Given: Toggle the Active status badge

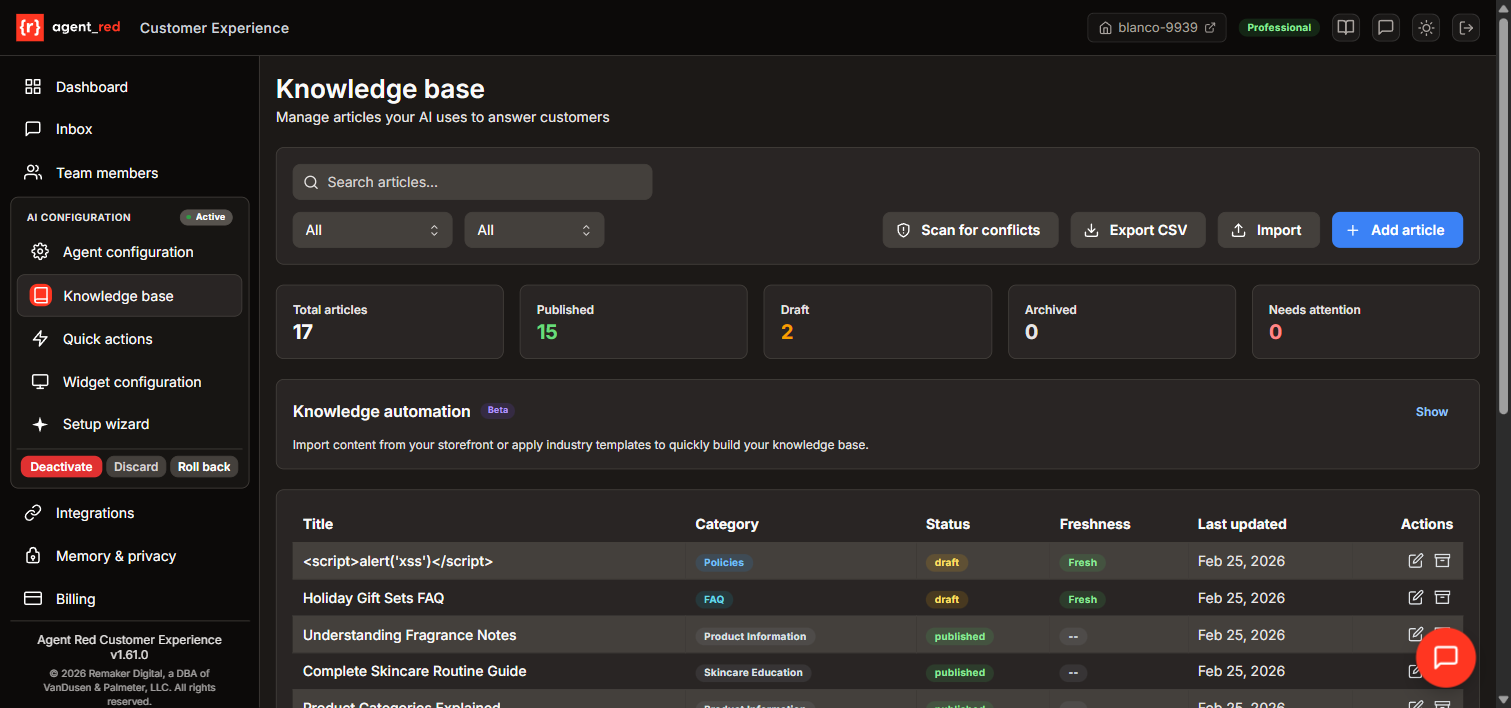Looking at the screenshot, I should (206, 216).
